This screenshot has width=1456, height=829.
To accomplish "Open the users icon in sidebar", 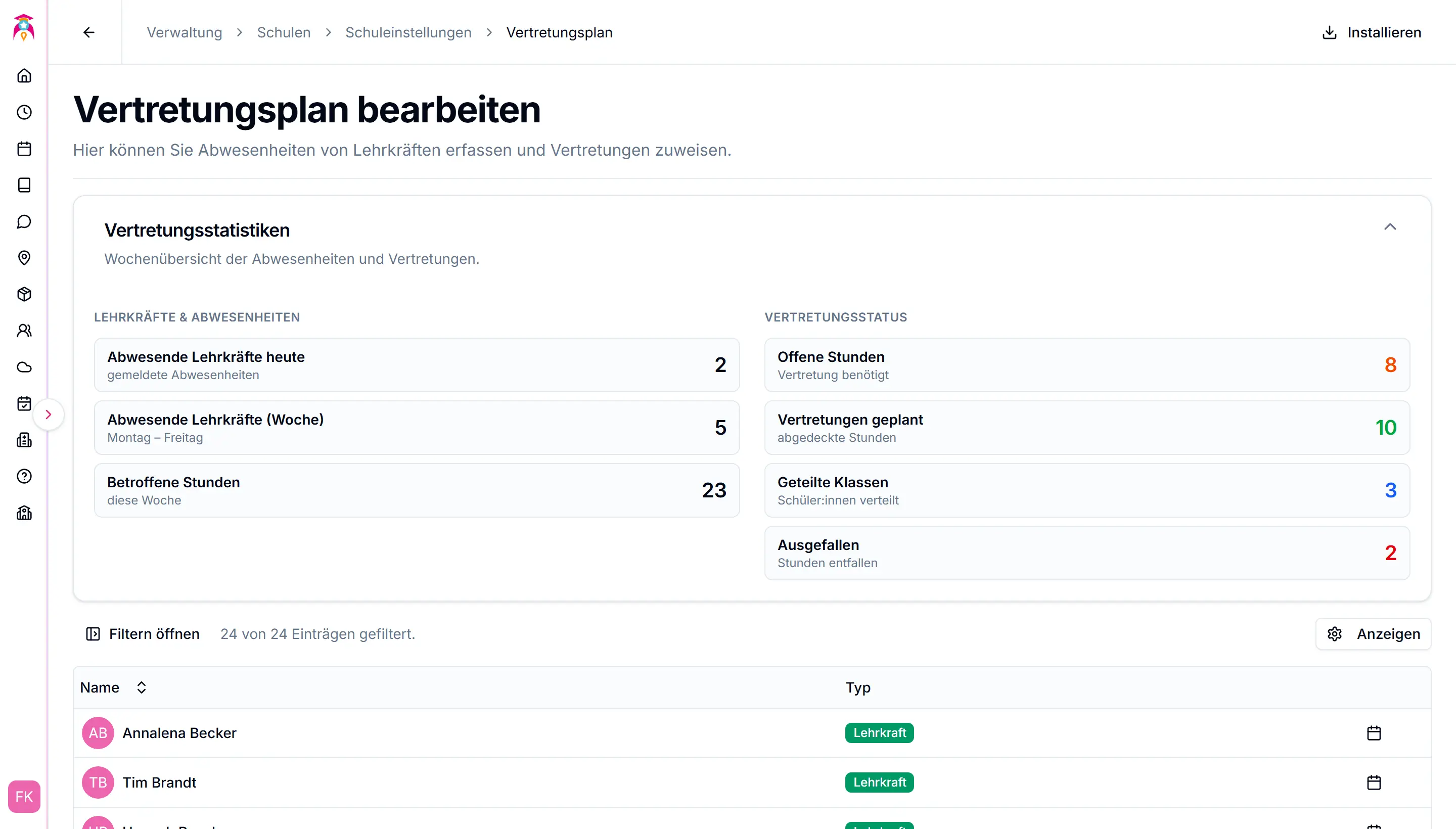I will pyautogui.click(x=24, y=331).
